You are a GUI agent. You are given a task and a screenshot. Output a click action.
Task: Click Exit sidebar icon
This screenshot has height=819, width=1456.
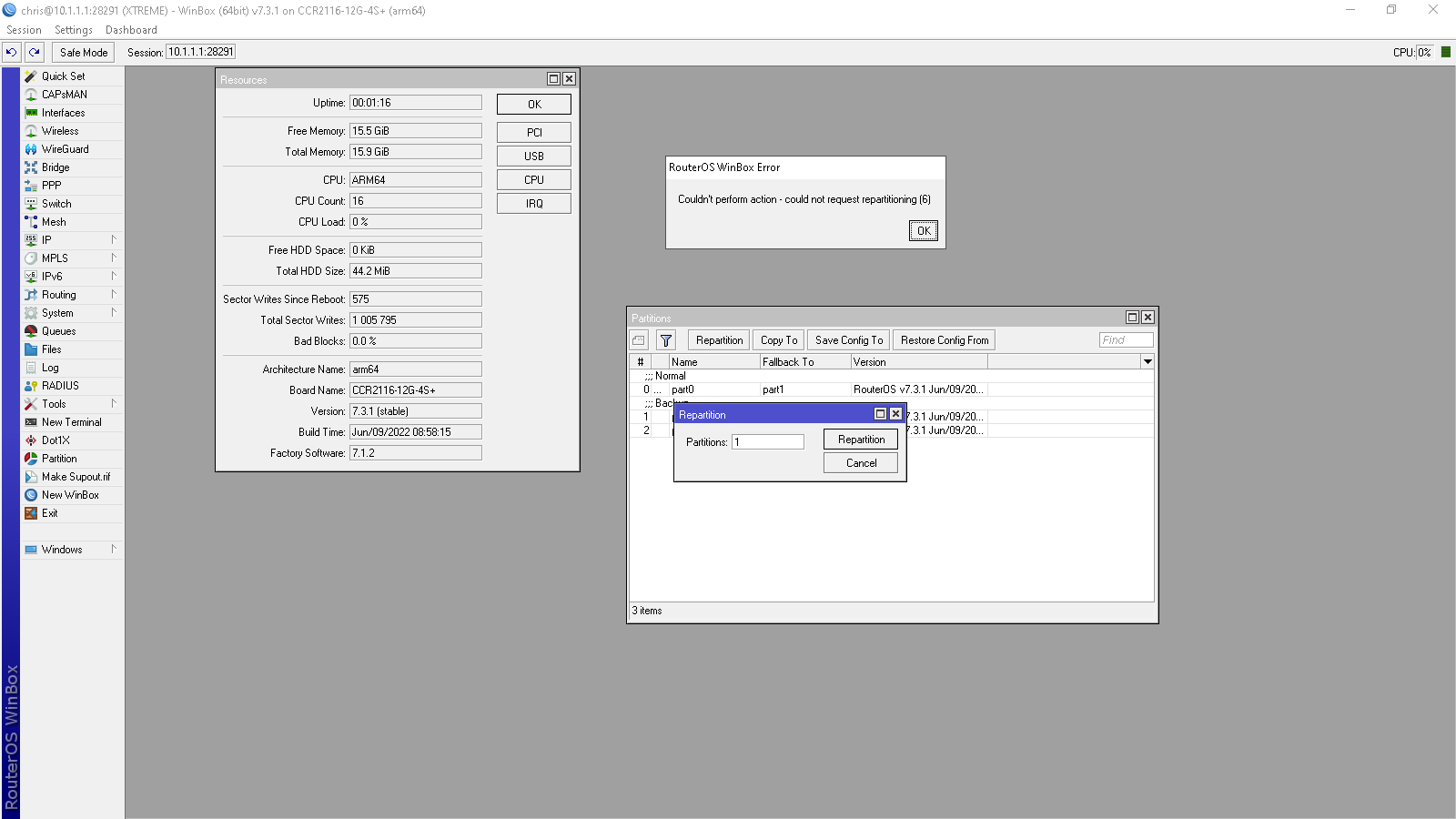tap(31, 513)
